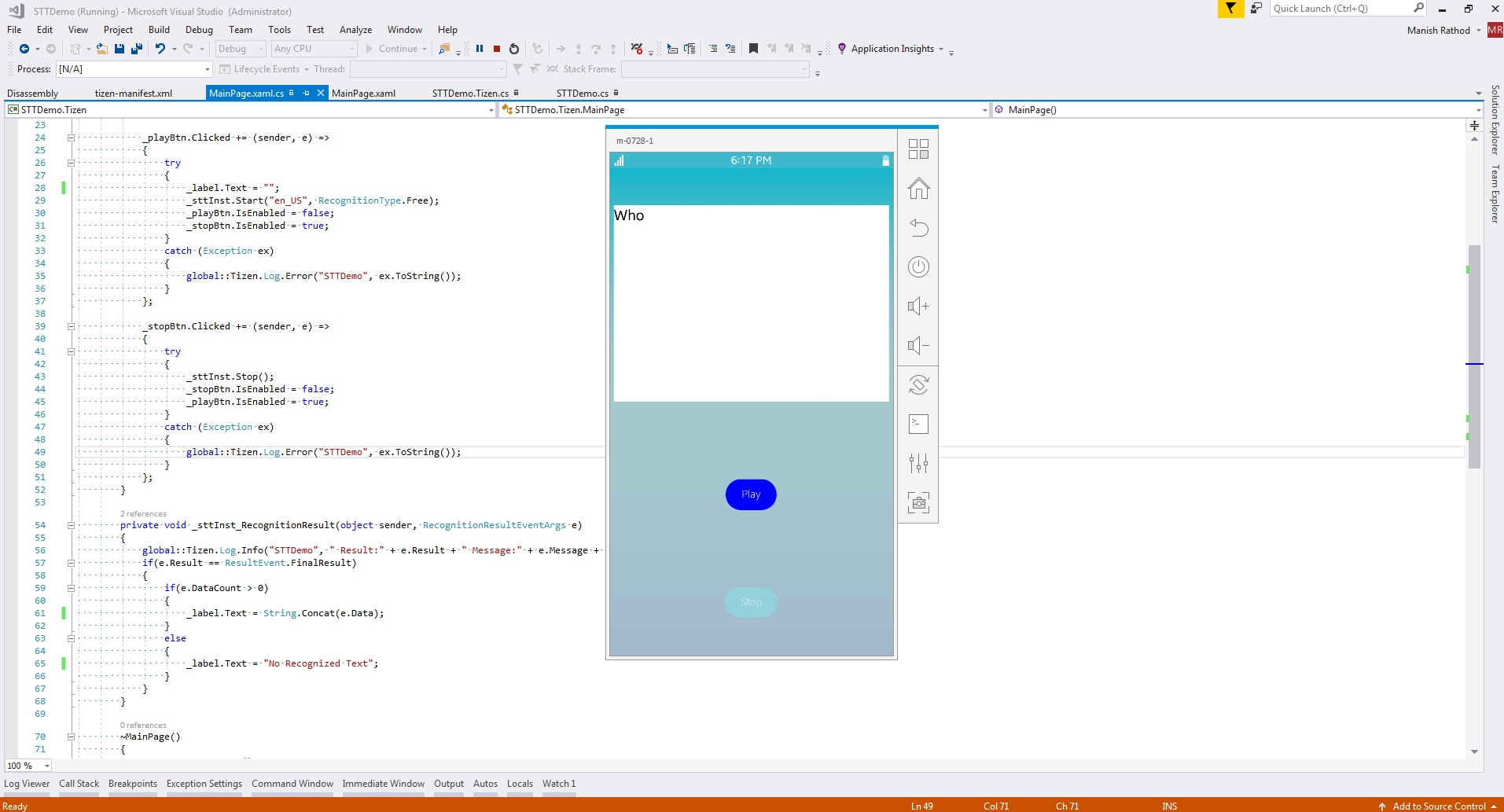Image resolution: width=1504 pixels, height=812 pixels.
Task: Click Add to Source Control
Action: [1438, 806]
